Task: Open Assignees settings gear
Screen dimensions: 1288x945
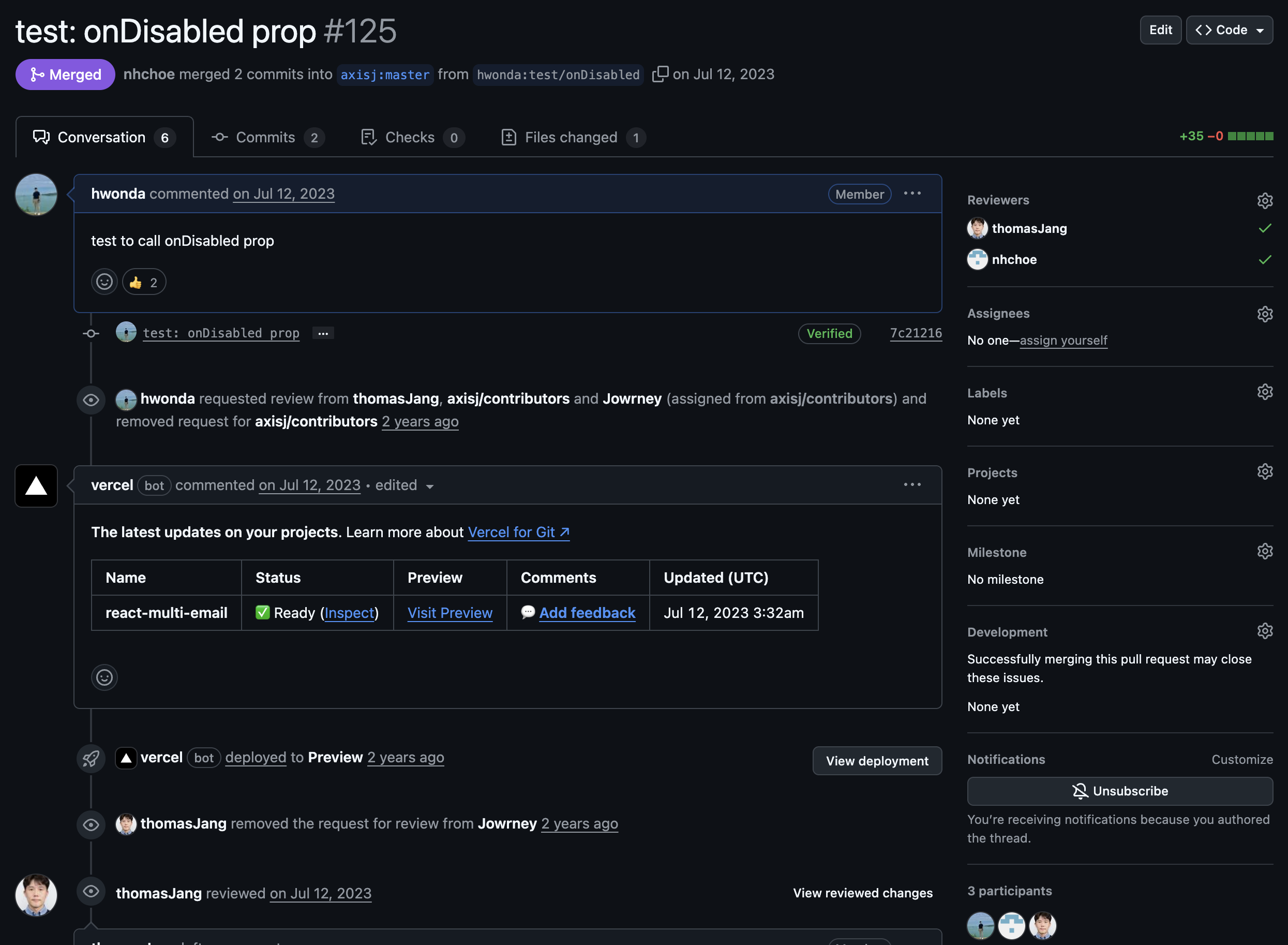Action: (x=1265, y=314)
